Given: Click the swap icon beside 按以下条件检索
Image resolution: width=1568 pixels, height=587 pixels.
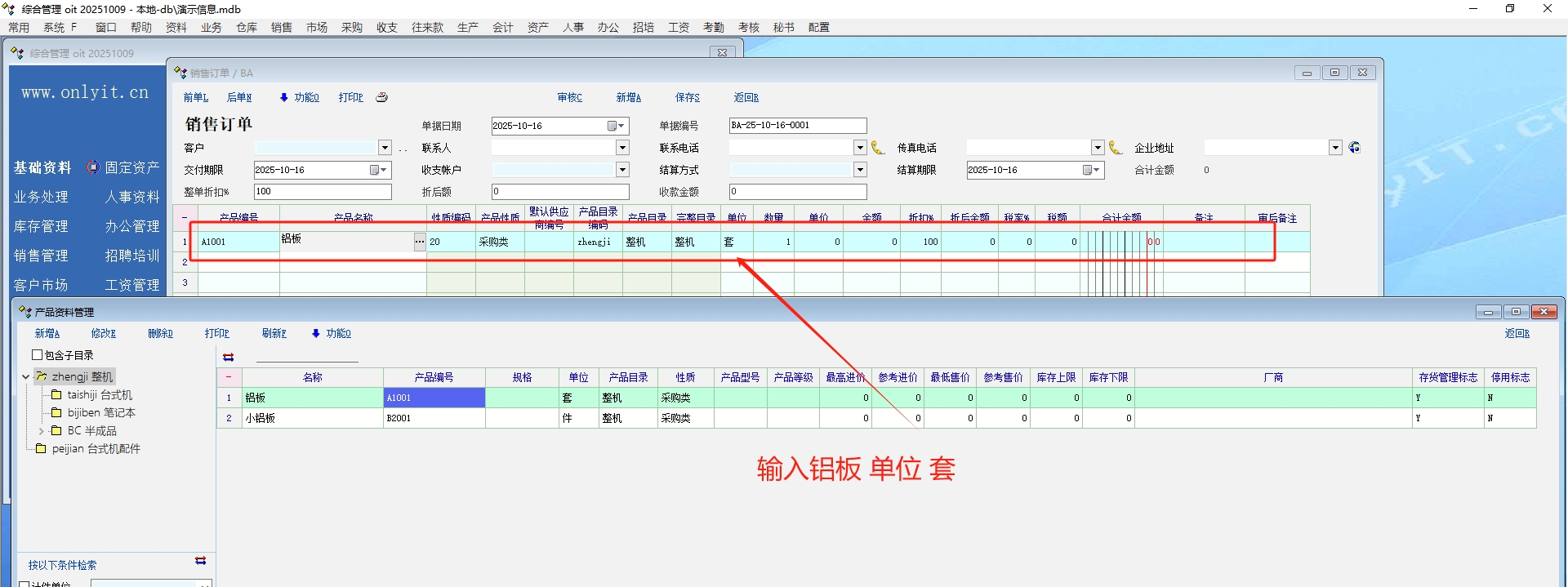Looking at the screenshot, I should point(201,561).
